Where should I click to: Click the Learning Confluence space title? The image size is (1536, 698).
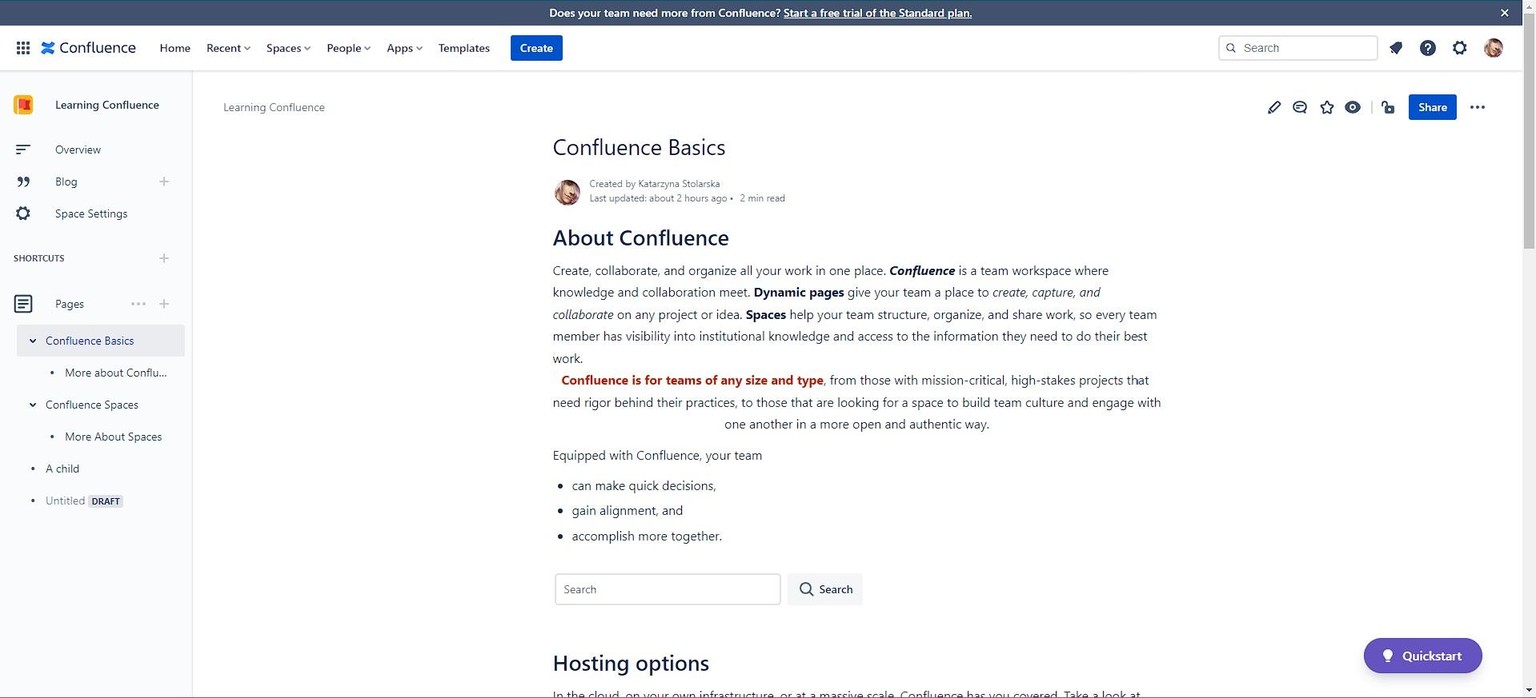pos(107,105)
